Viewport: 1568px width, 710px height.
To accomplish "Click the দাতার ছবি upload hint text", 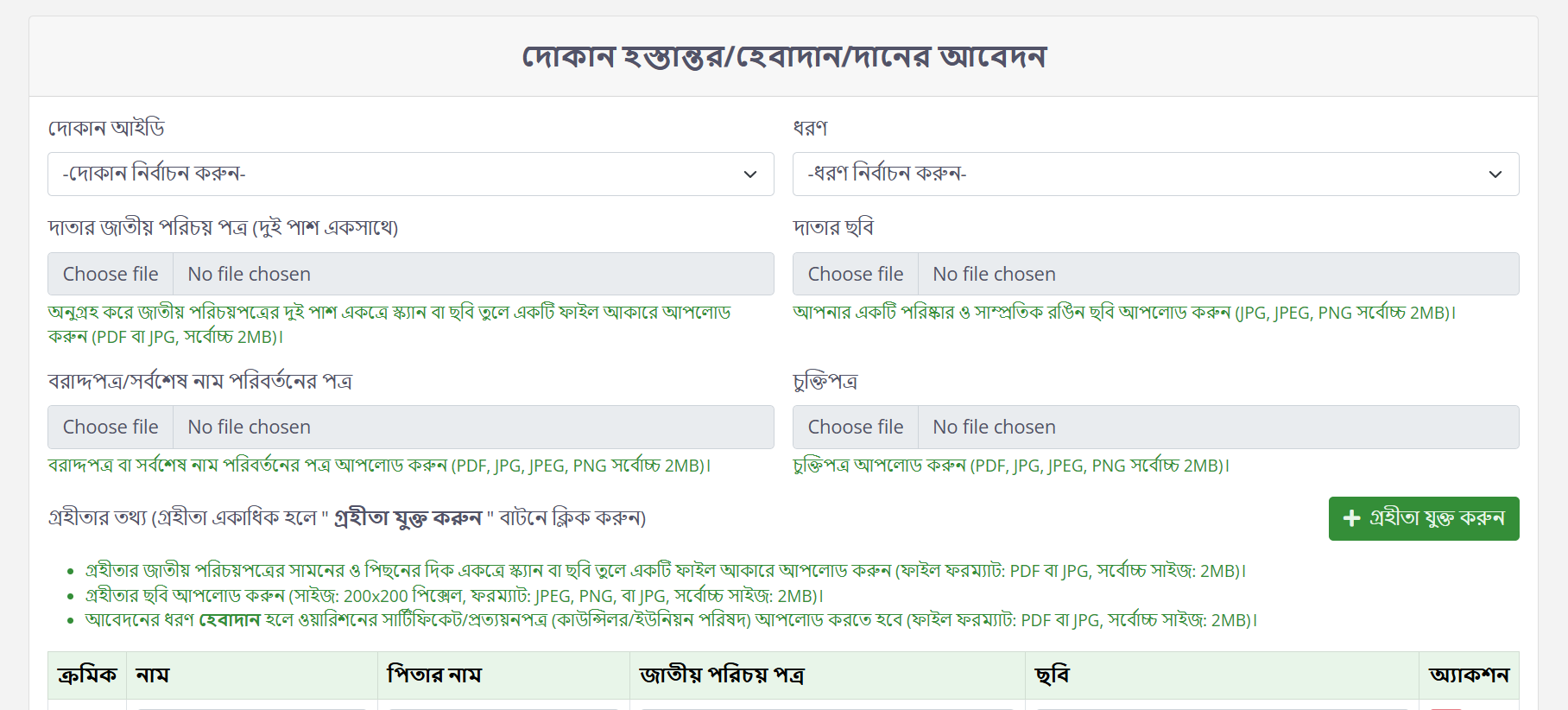I will pyautogui.click(x=1124, y=313).
